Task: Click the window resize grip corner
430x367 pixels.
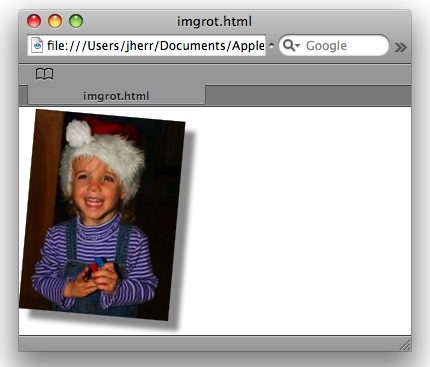Action: (405, 345)
